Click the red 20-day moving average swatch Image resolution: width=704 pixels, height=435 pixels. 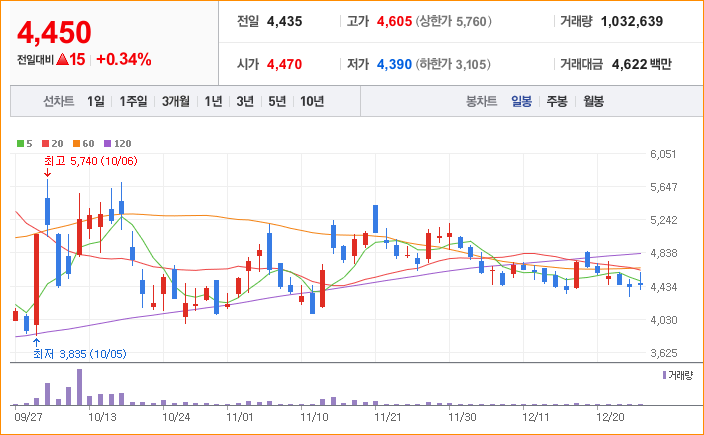point(45,144)
